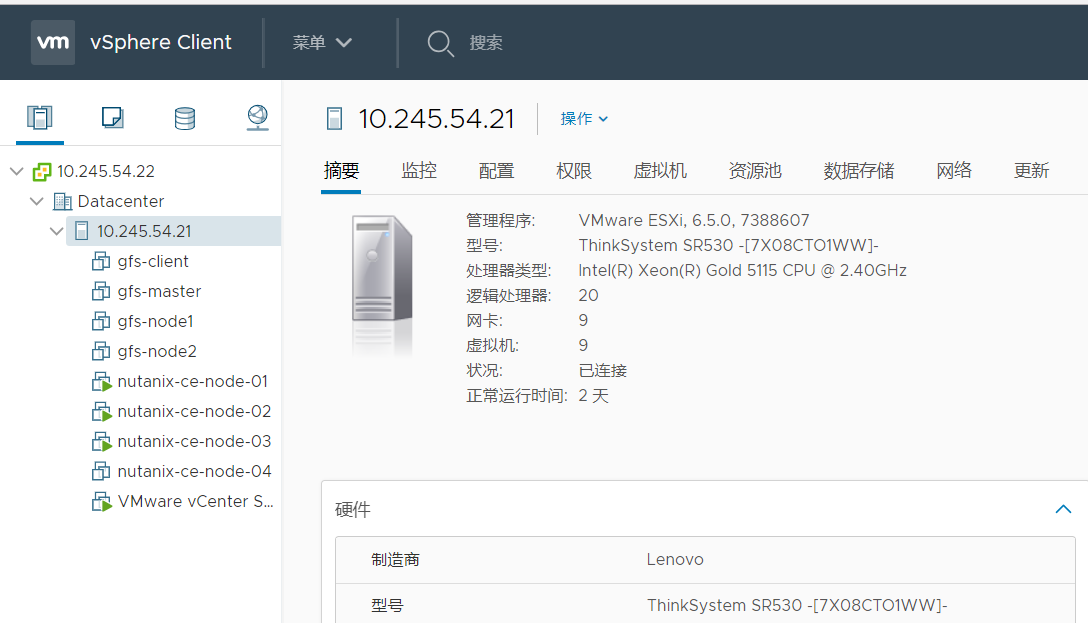The height and width of the screenshot is (623, 1088).
Task: Click host icon beside 10.245.54.21 in tree
Action: click(x=81, y=231)
